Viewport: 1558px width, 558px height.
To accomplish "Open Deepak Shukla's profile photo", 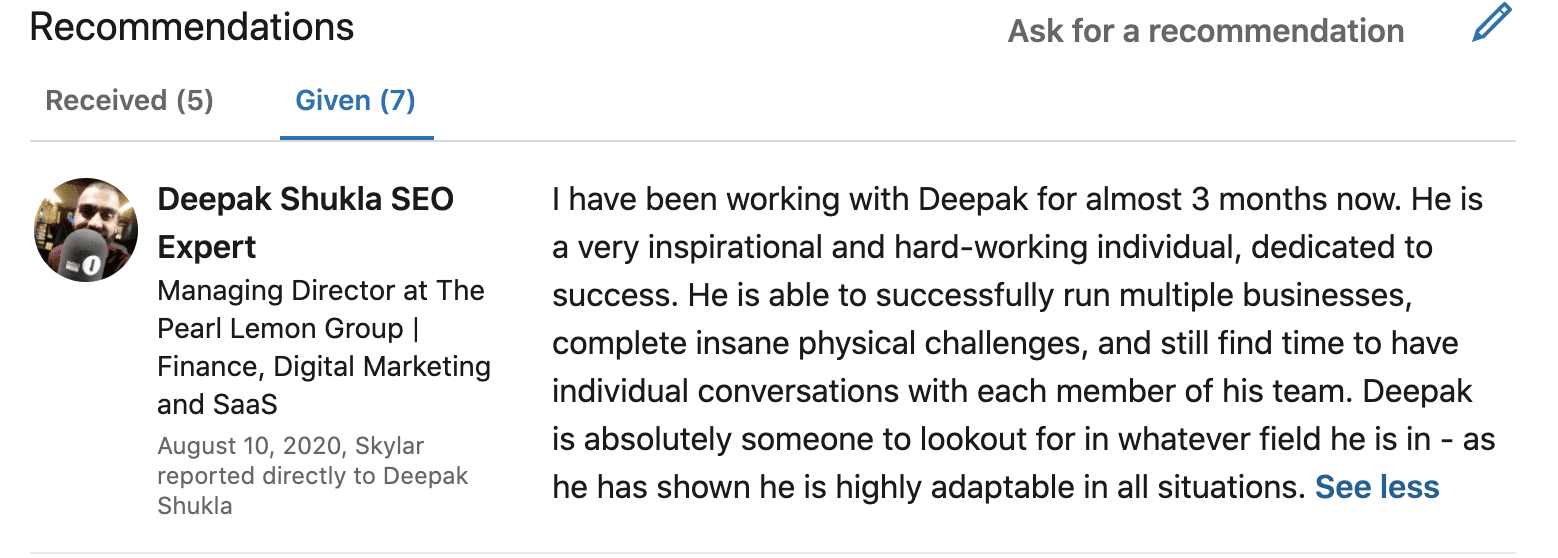I will click(x=86, y=230).
